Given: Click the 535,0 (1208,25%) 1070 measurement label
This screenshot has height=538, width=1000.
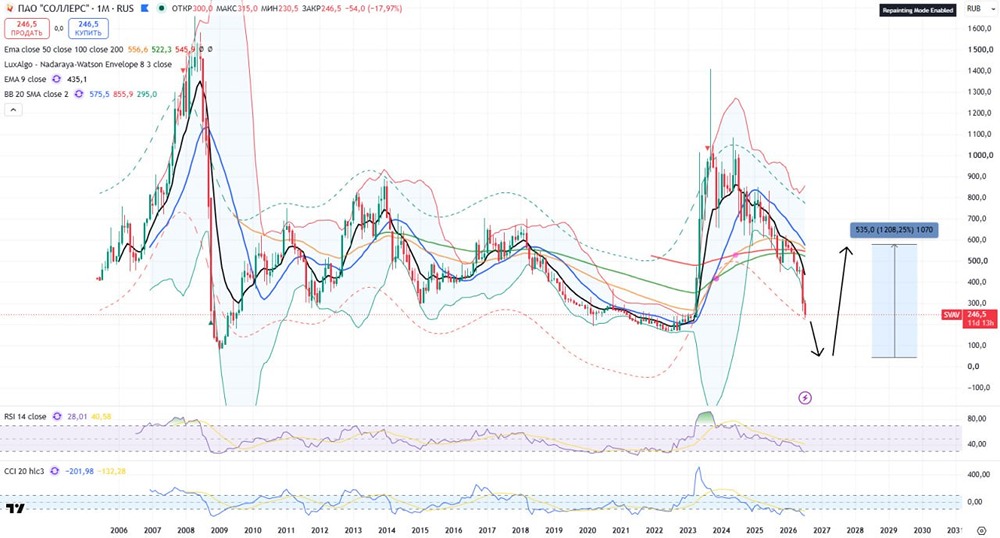Looking at the screenshot, I should [894, 230].
